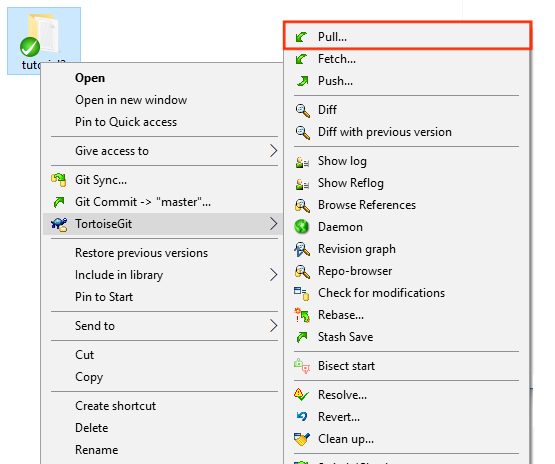The width and height of the screenshot is (555, 464).
Task: Click the Show log icon
Action: pyautogui.click(x=302, y=162)
